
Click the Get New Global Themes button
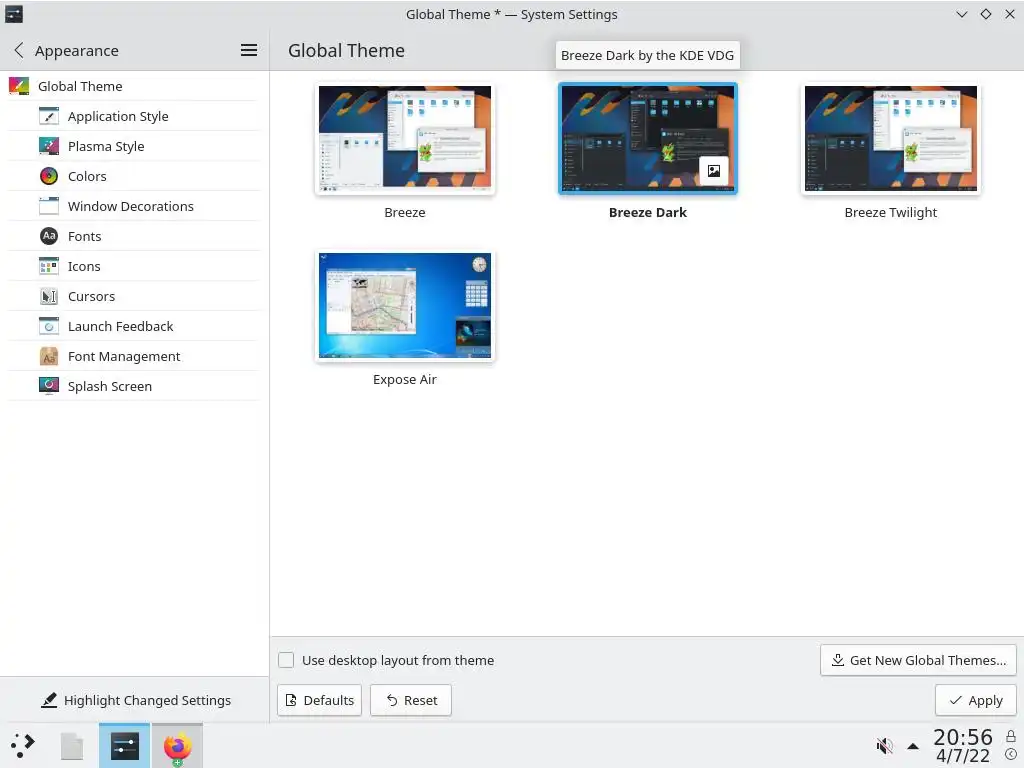[918, 660]
